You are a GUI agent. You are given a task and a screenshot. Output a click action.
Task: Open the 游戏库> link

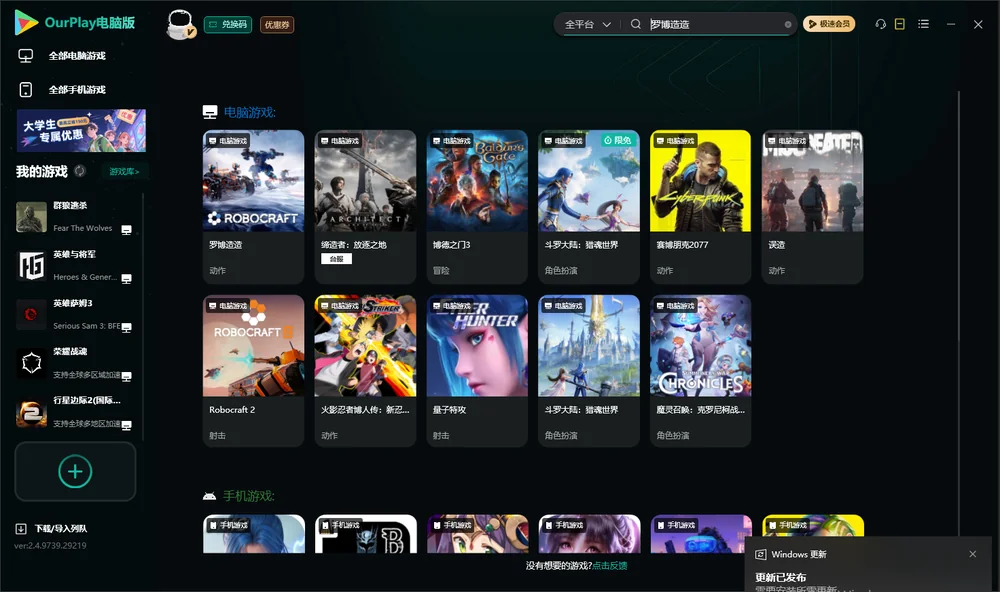pos(124,172)
